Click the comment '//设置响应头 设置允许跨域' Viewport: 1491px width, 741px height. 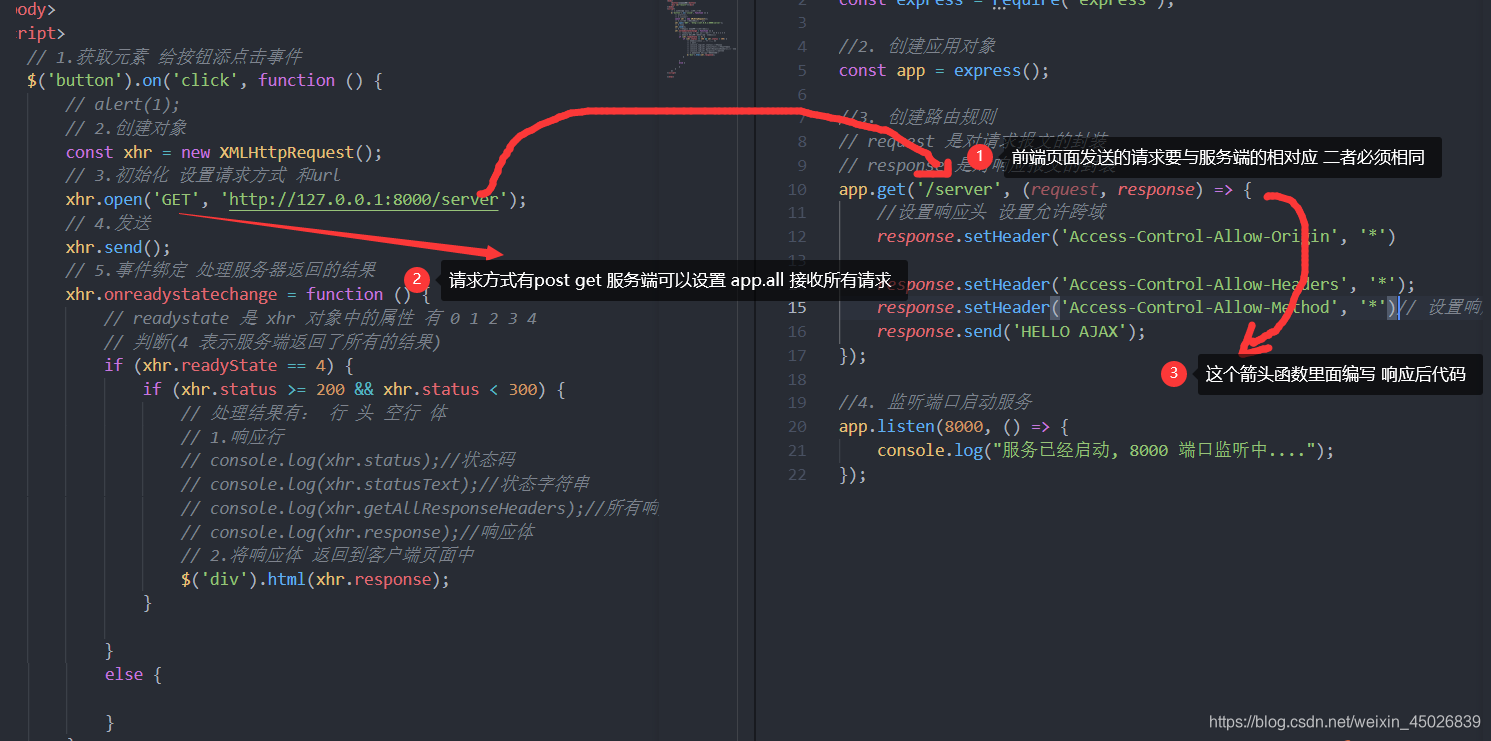[991, 213]
